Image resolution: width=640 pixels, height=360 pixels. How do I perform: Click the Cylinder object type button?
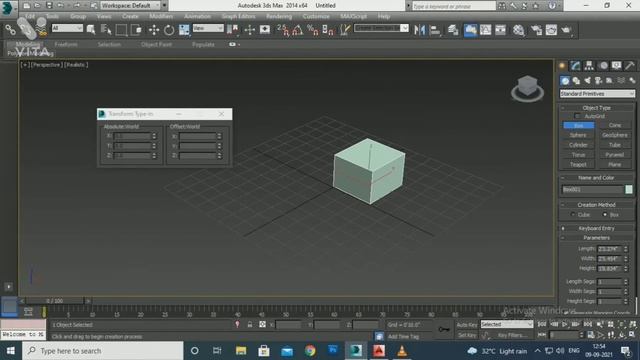(x=578, y=145)
